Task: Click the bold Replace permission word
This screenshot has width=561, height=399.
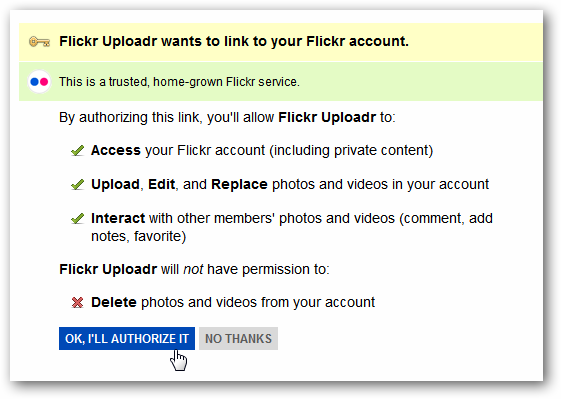Action: coord(239,185)
